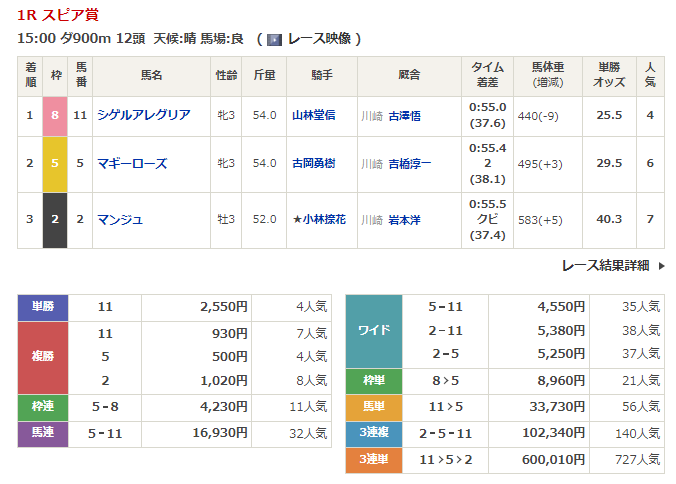Open horse マギーローズ profile
This screenshot has height=484, width=676.
tap(131, 163)
